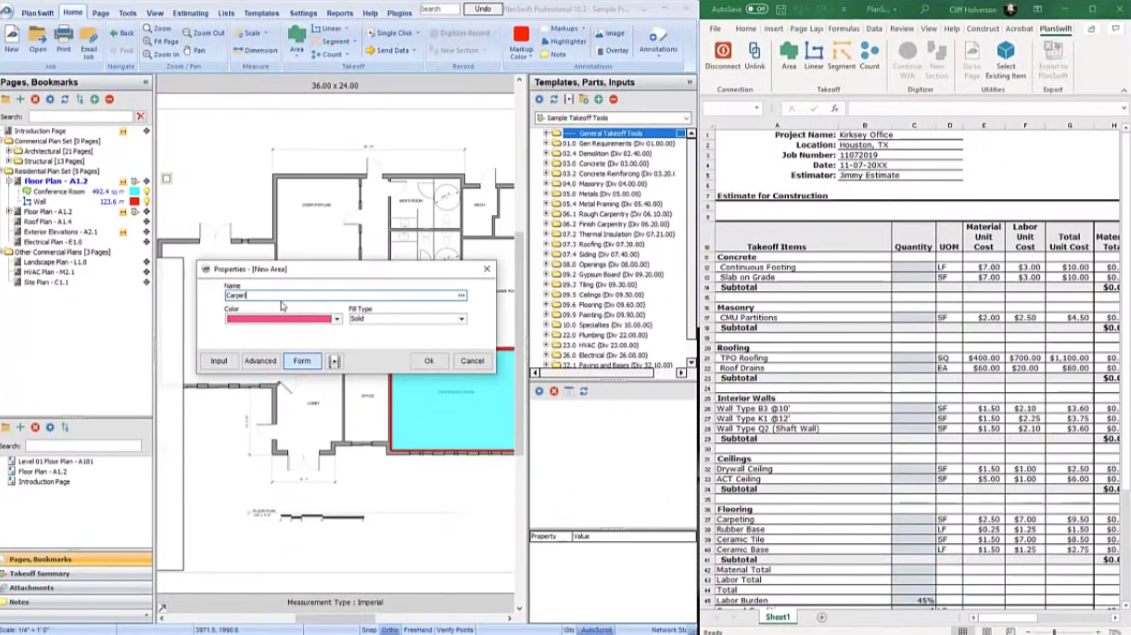Switch to the Formulas tab in Excel
This screenshot has width=1131, height=635.
[843, 29]
